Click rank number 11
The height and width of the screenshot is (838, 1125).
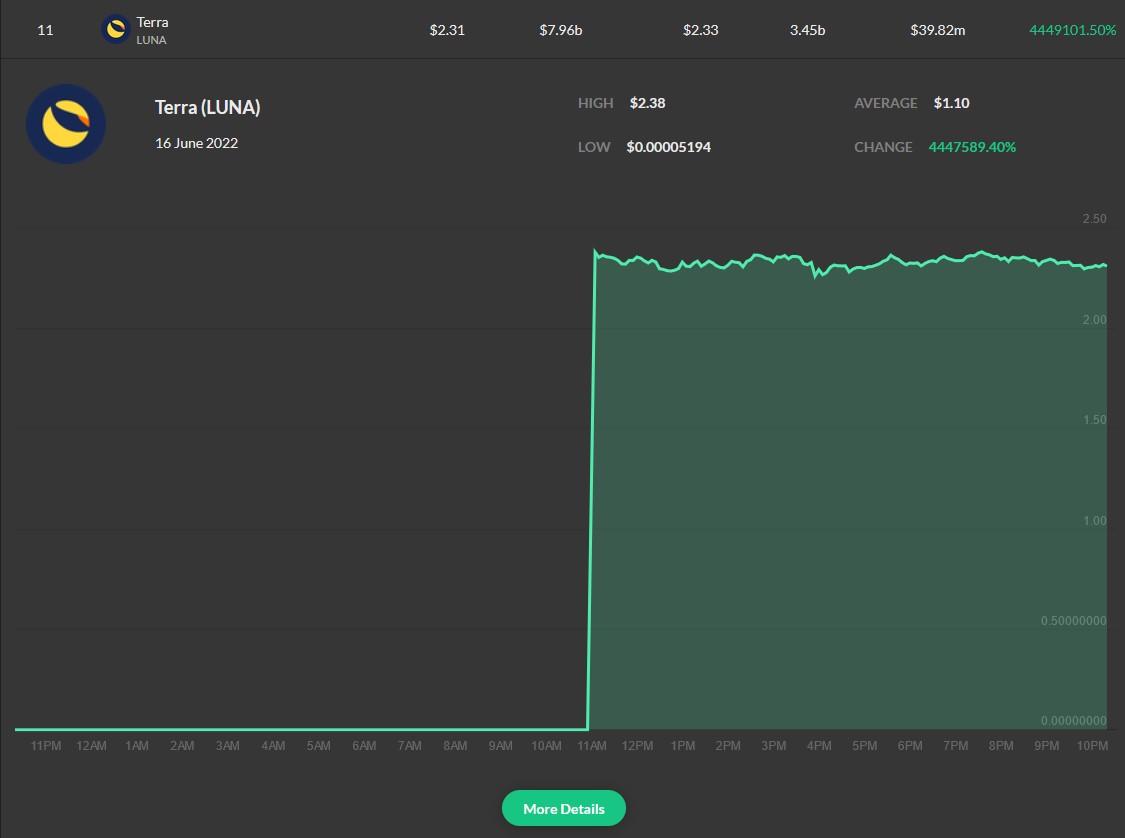pos(45,30)
